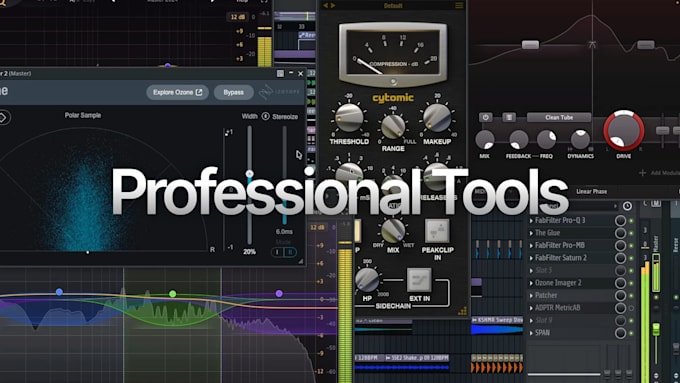This screenshot has height=383, width=680.
Task: Click the Range knob on The Glue
Action: tap(393, 126)
